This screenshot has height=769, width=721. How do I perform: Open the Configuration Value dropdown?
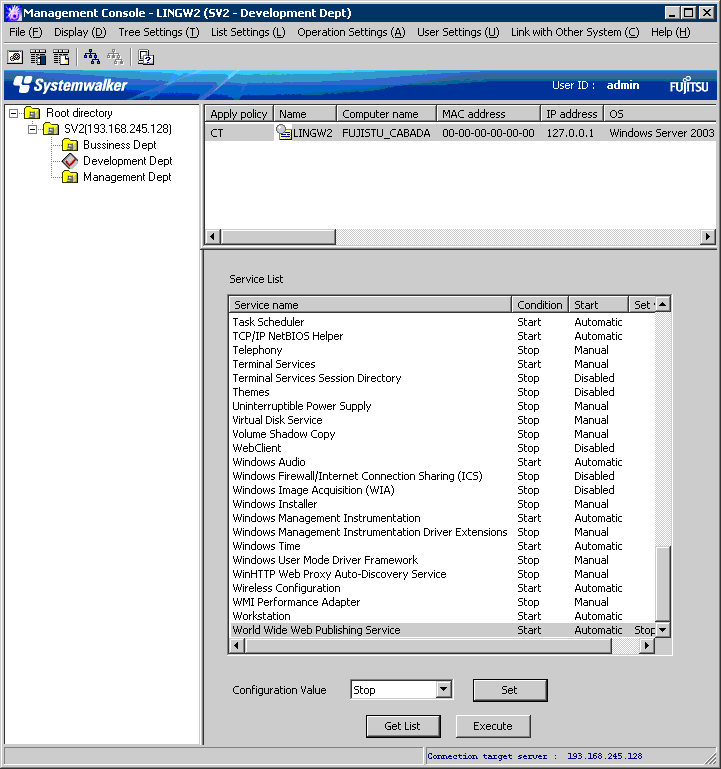pyautogui.click(x=443, y=690)
